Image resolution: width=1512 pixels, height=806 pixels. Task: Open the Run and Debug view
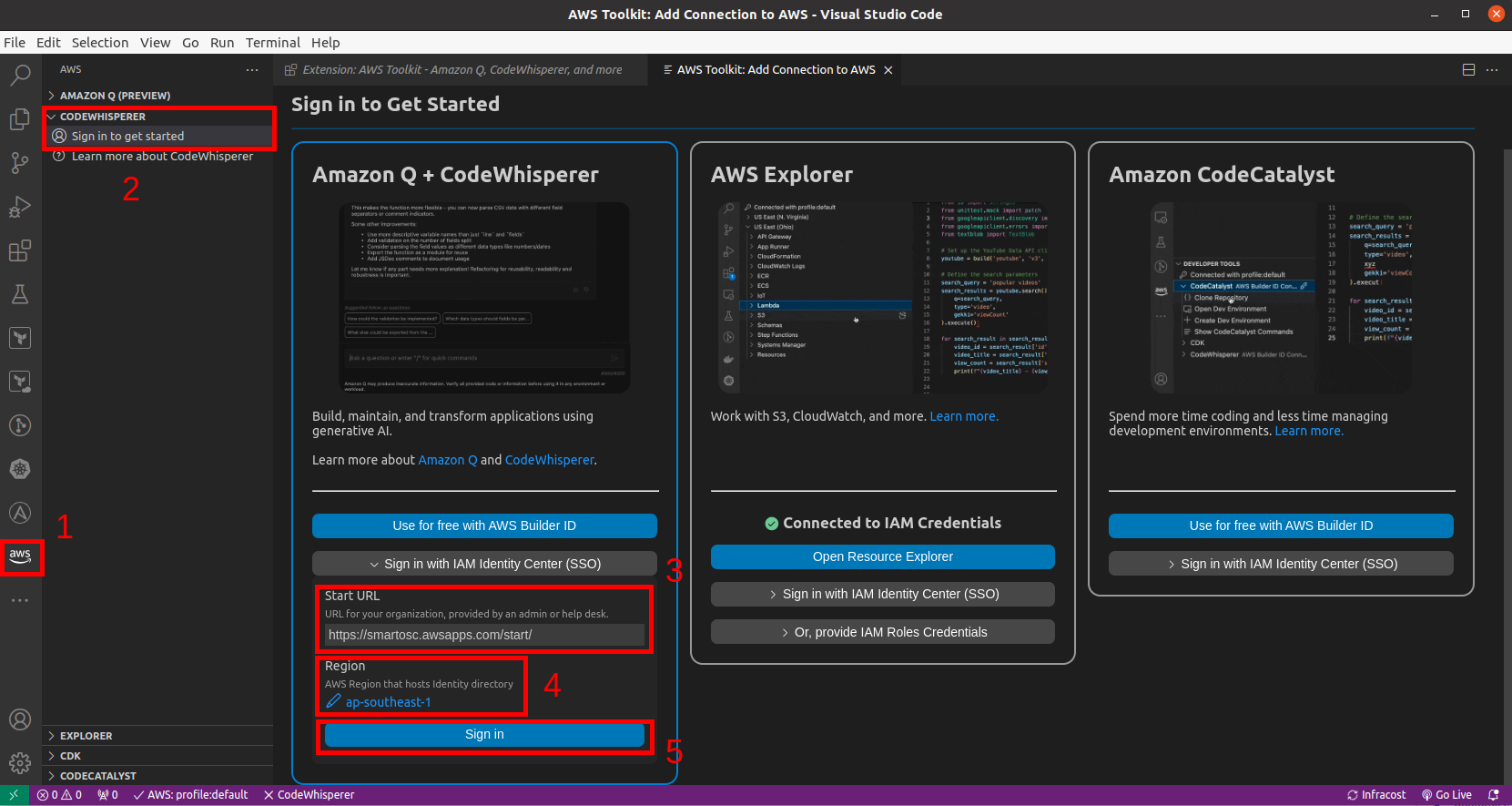coord(20,207)
